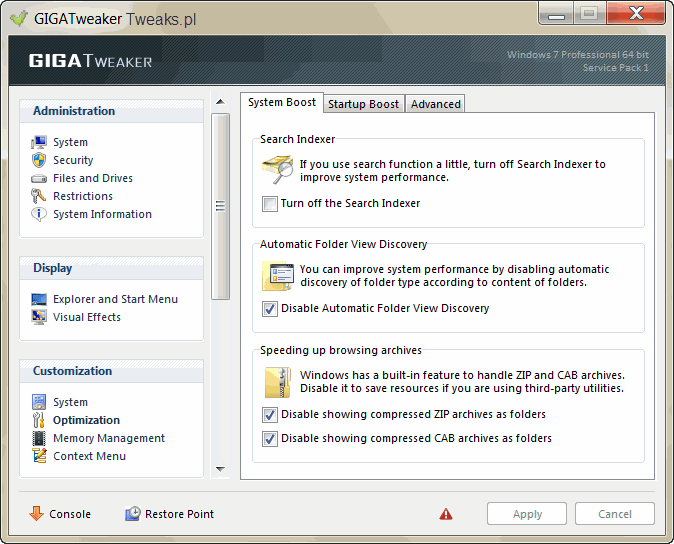The width and height of the screenshot is (674, 544).
Task: Click the shield icon next to Security
Action: click(x=39, y=160)
